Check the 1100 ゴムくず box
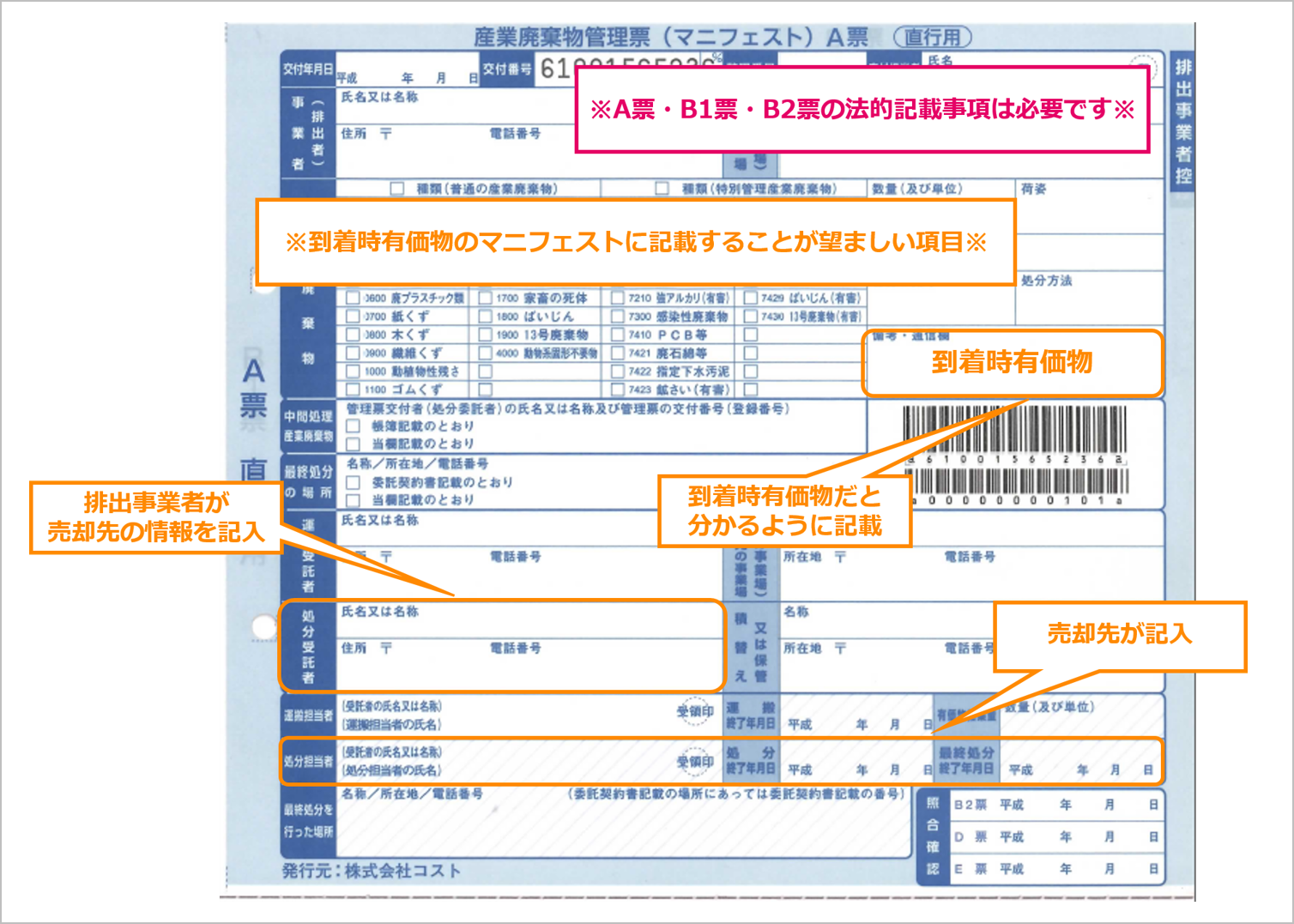 click(x=353, y=390)
